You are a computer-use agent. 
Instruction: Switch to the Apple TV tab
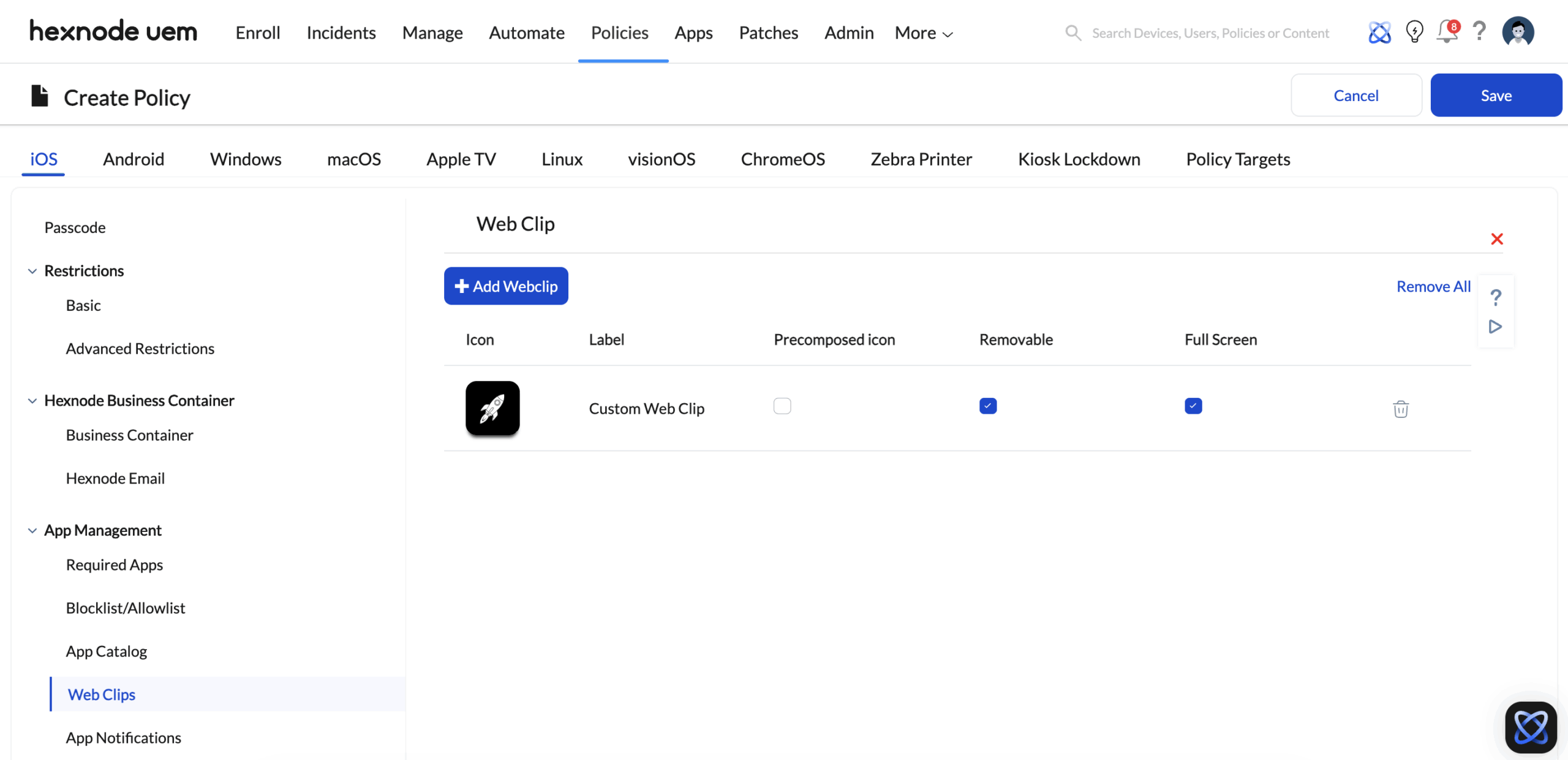point(461,159)
